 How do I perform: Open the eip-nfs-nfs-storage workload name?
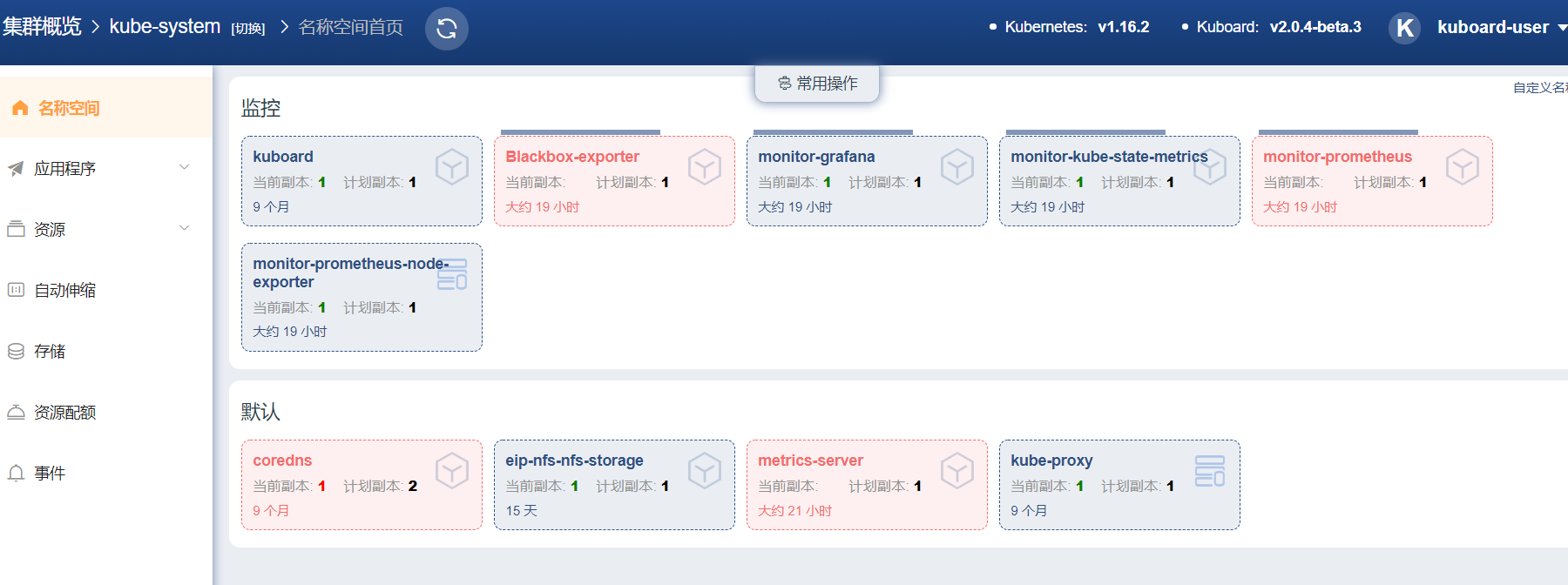[x=574, y=461]
